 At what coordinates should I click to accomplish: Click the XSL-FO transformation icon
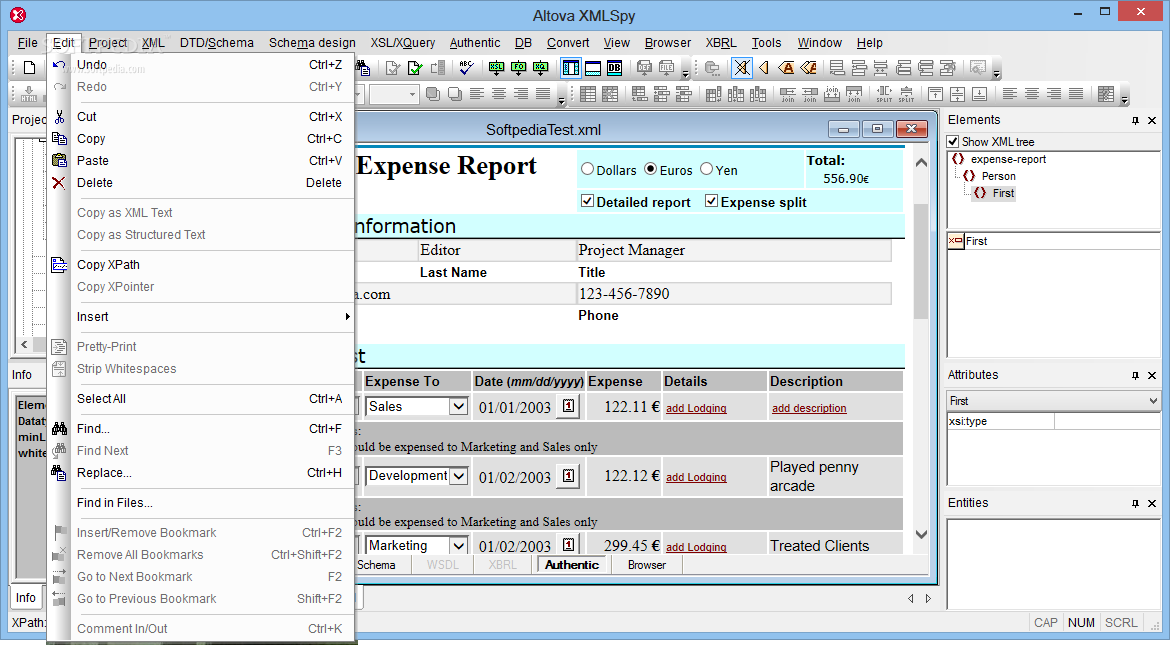pyautogui.click(x=519, y=68)
